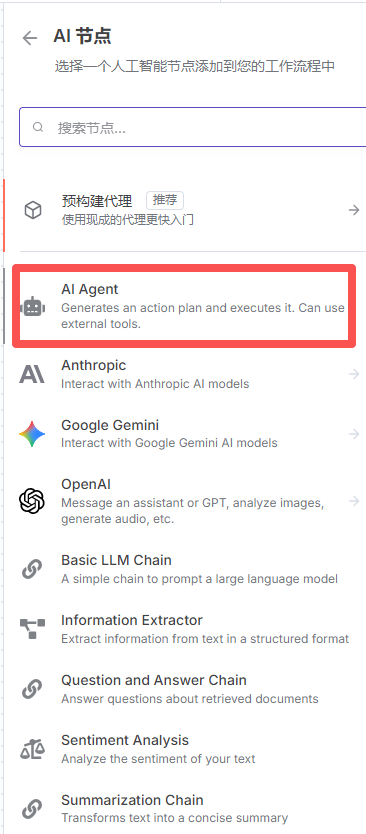Image resolution: width=366 pixels, height=834 pixels.
Task: Click the cube icon for 预构建代理
Action: (x=33, y=210)
